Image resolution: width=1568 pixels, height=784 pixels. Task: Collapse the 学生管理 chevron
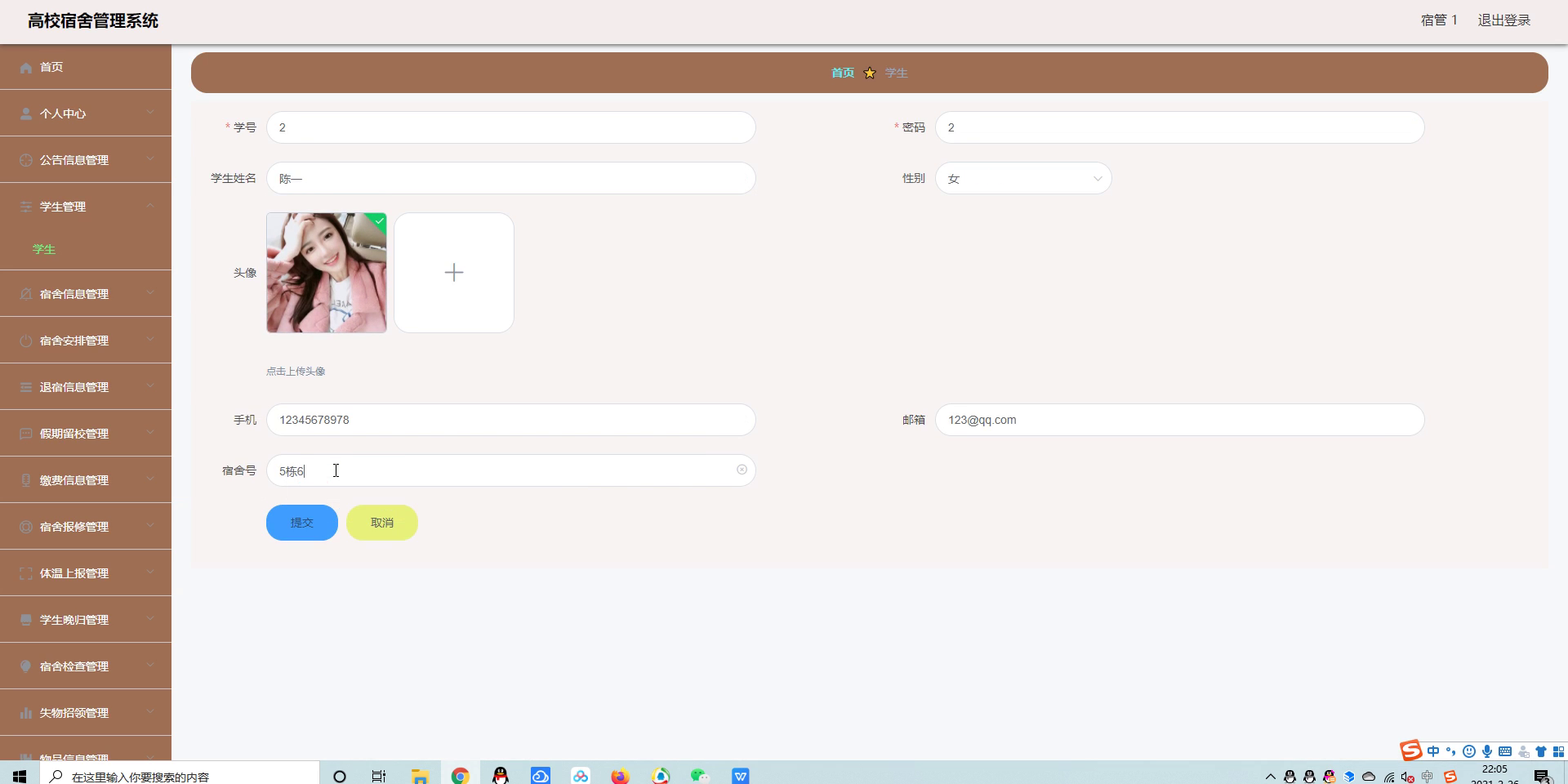click(x=150, y=206)
